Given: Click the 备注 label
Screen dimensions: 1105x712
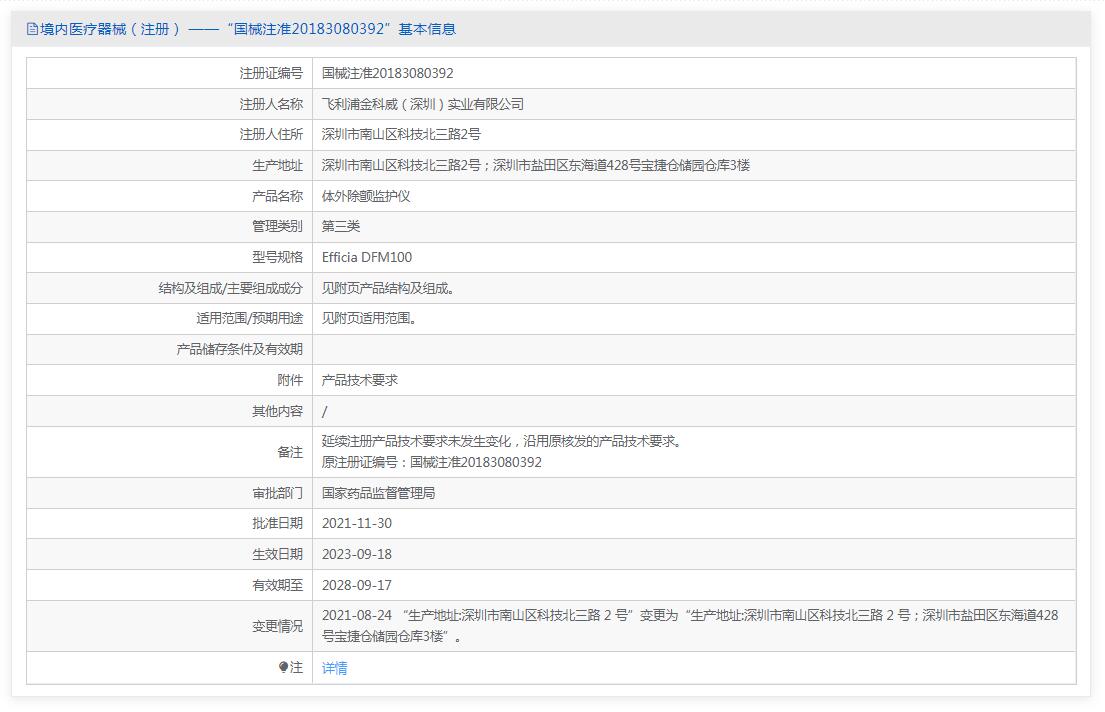Looking at the screenshot, I should [290, 452].
